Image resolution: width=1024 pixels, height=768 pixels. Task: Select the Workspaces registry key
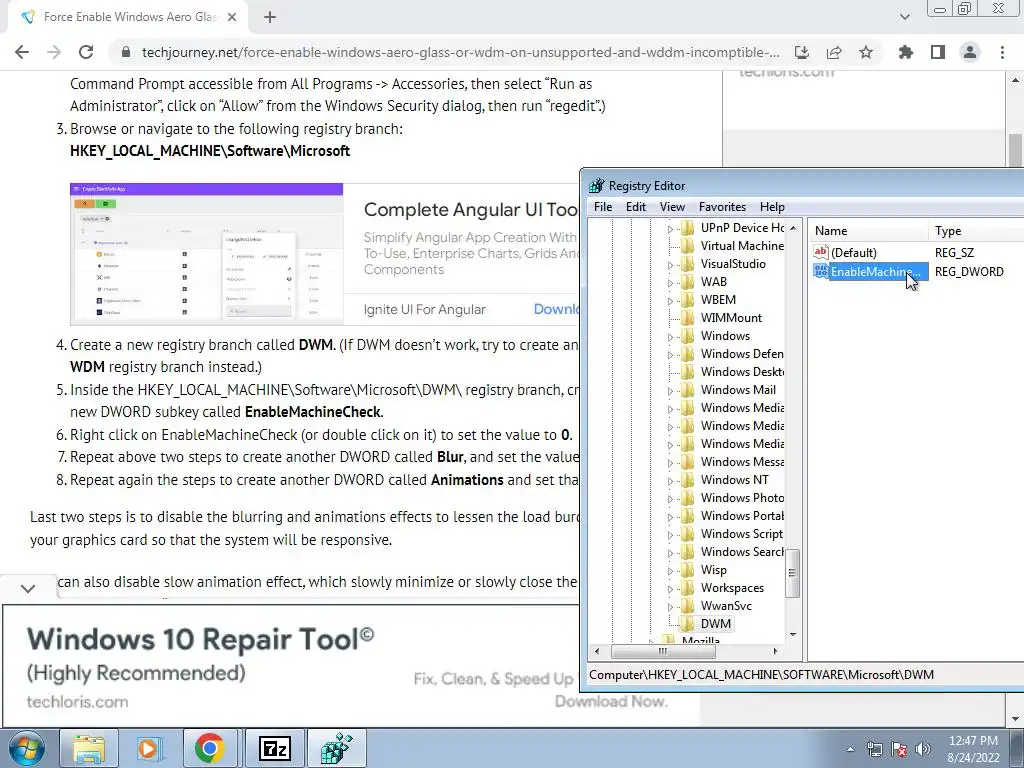732,588
